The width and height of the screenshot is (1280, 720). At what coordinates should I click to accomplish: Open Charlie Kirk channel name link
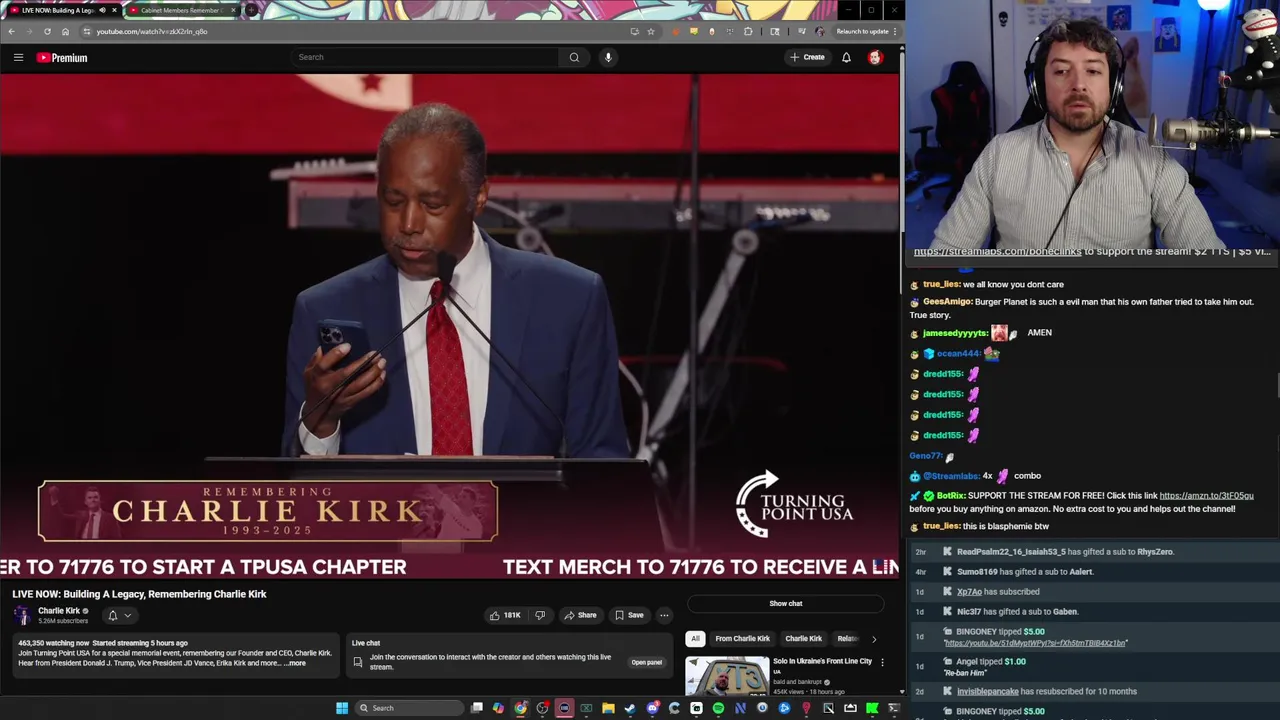[x=59, y=611]
